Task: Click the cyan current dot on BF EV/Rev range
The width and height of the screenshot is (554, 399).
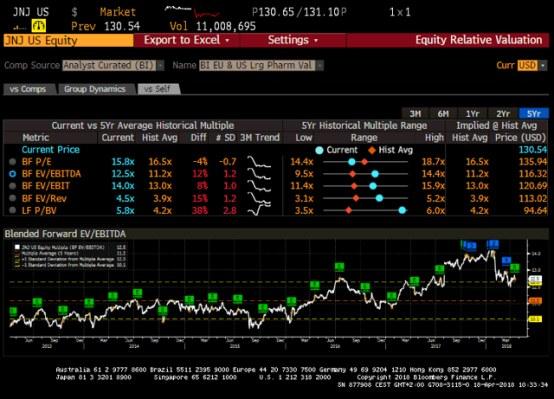Action: coord(379,198)
